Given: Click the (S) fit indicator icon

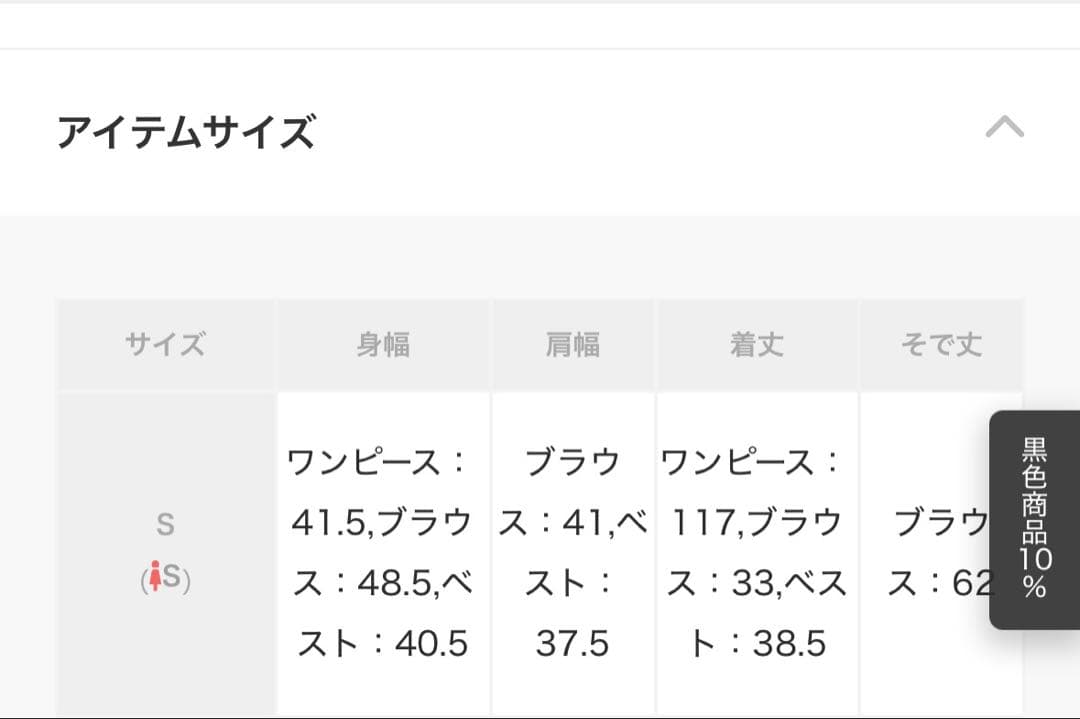Looking at the screenshot, I should point(167,577).
